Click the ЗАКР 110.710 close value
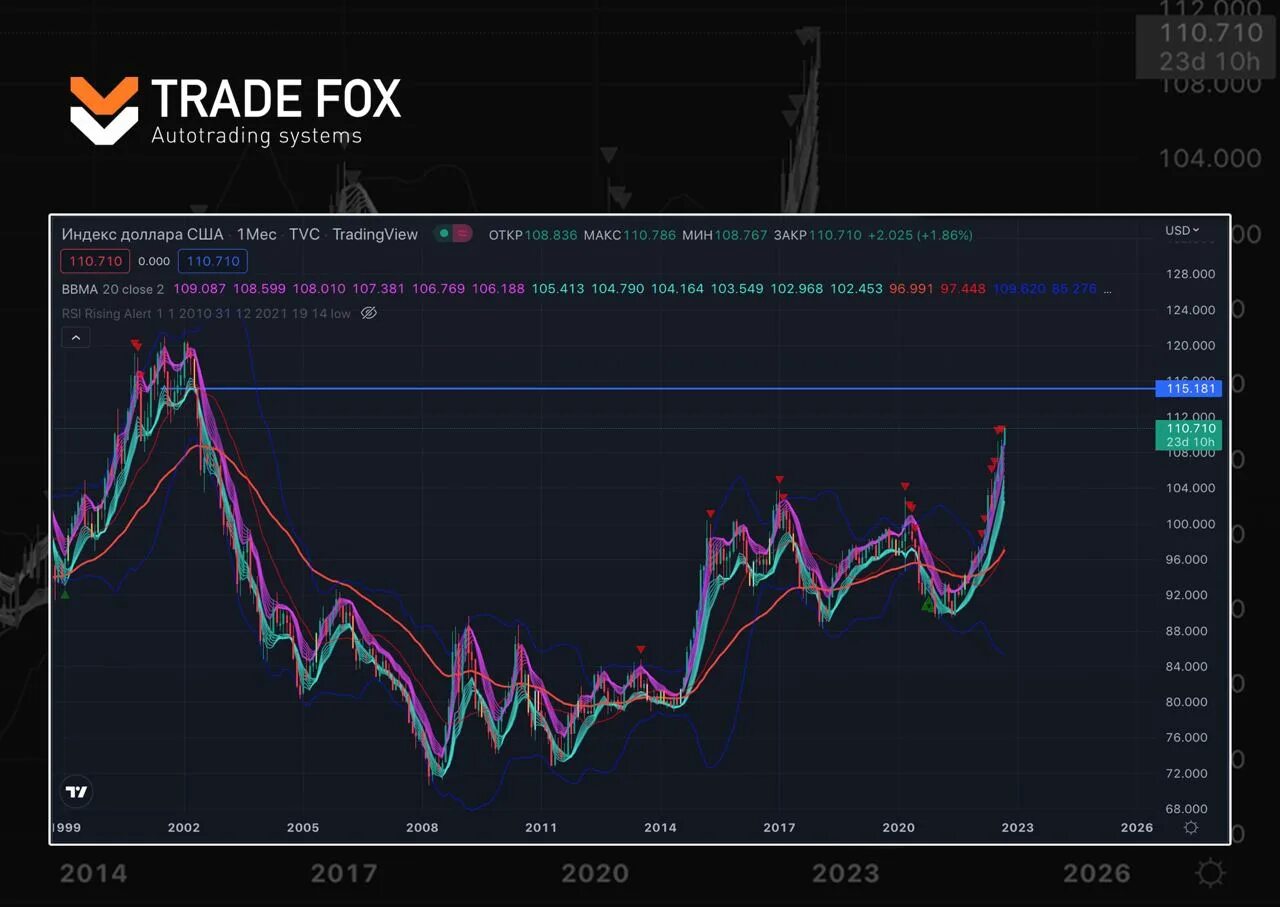Image resolution: width=1280 pixels, height=907 pixels. (817, 235)
